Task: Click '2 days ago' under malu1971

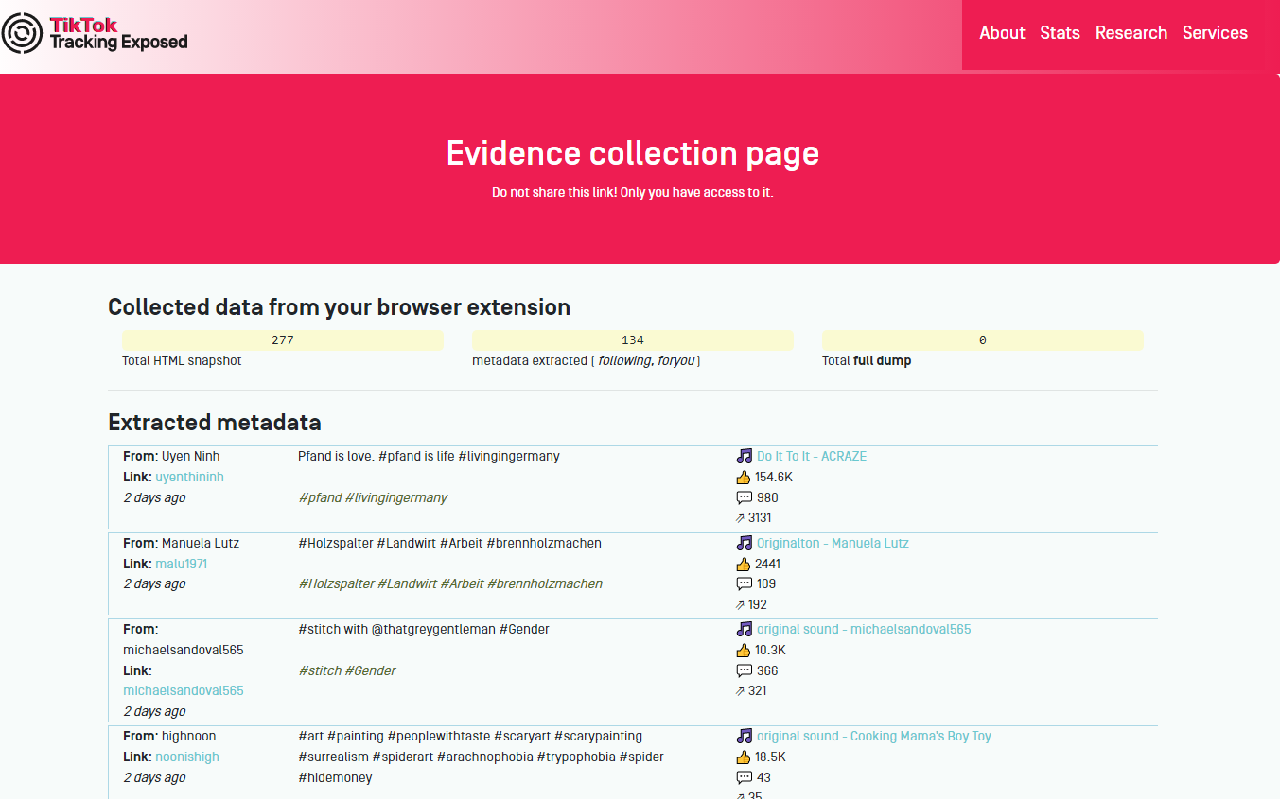Action: click(154, 584)
